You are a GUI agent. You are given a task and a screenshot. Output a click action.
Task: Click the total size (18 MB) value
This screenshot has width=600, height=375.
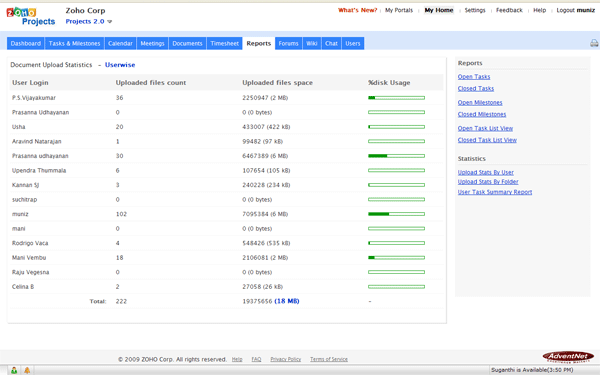click(287, 302)
